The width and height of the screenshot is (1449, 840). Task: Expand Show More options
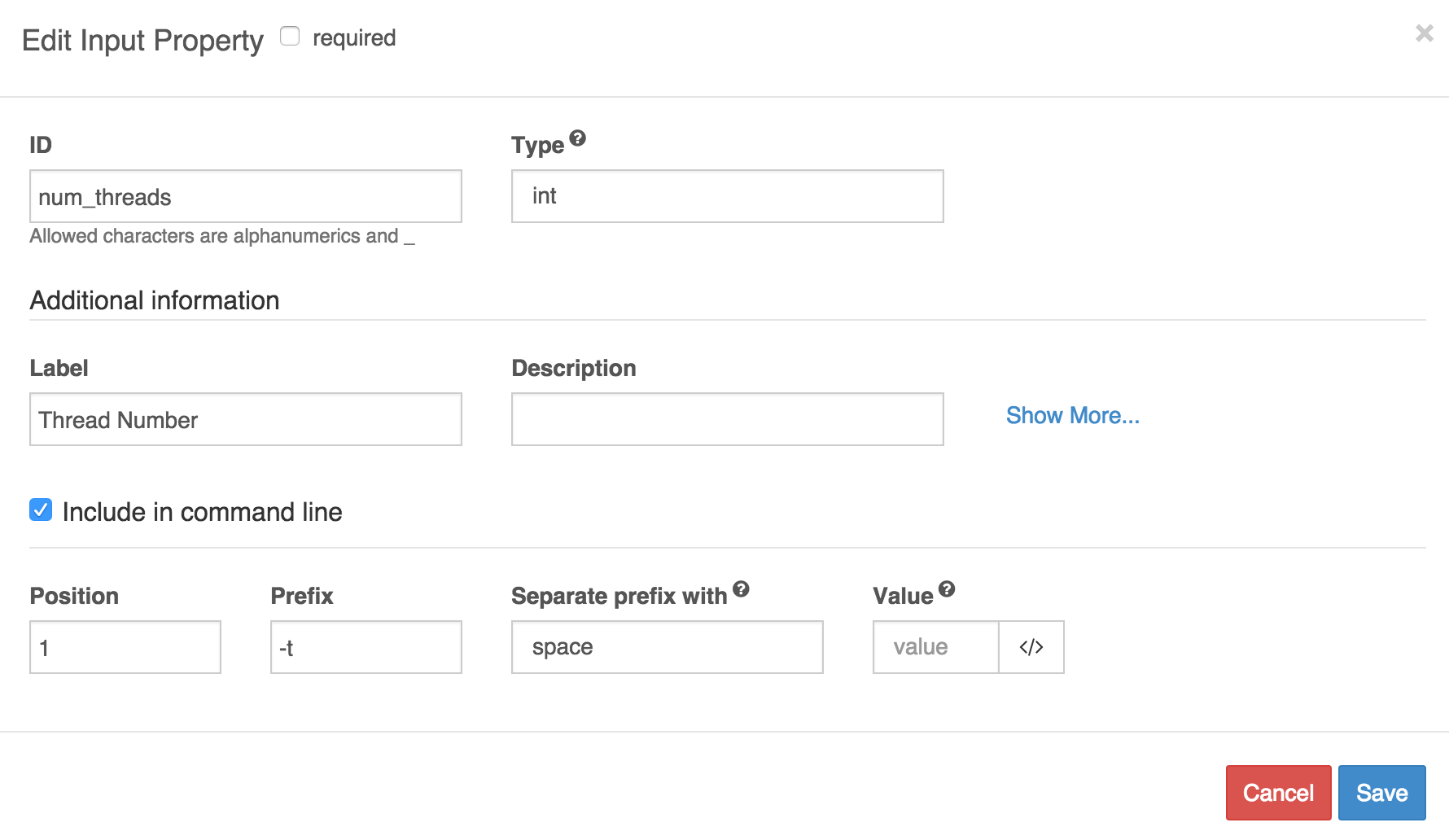[x=1072, y=416]
